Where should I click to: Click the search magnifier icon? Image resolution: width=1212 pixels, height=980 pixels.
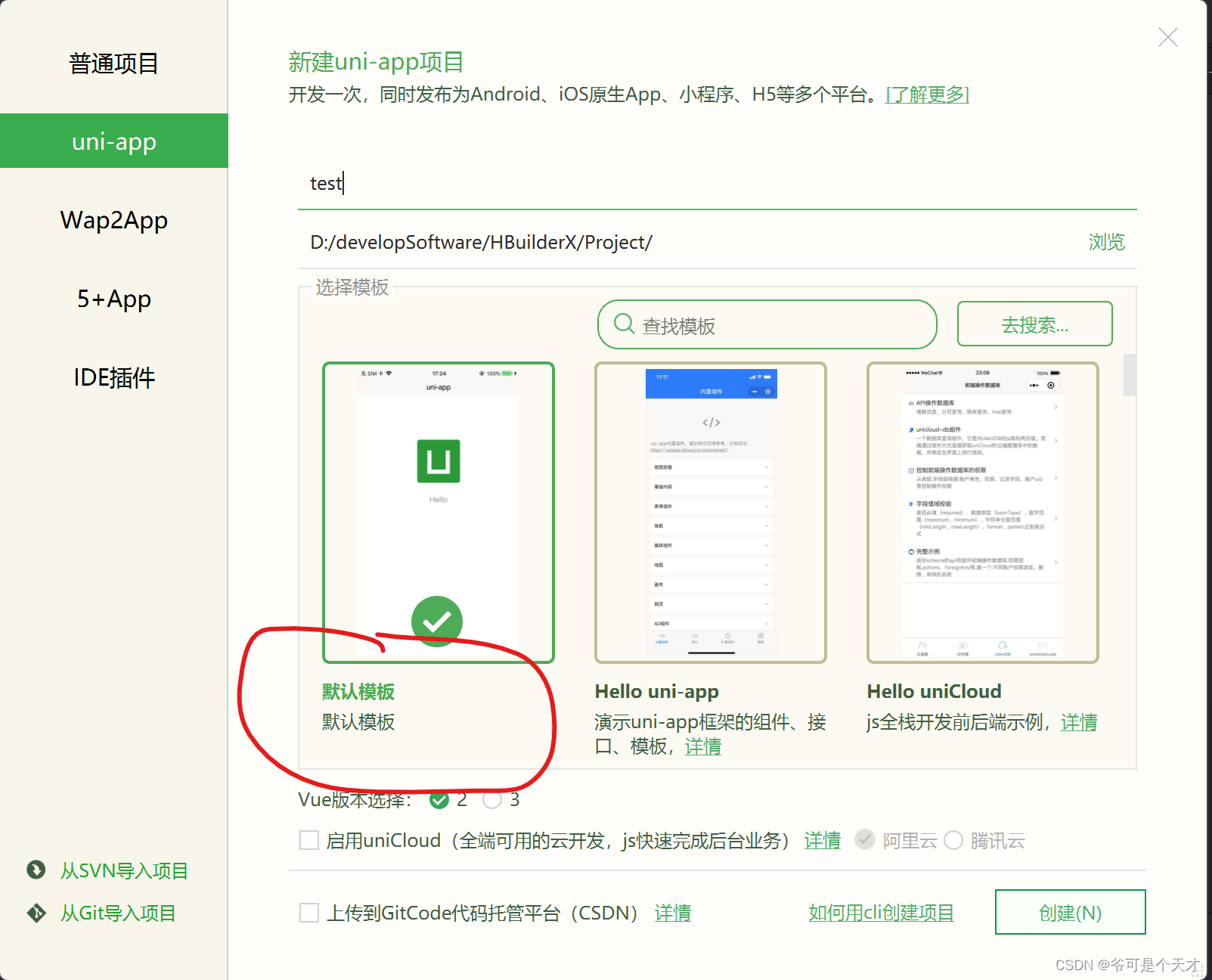pyautogui.click(x=624, y=324)
